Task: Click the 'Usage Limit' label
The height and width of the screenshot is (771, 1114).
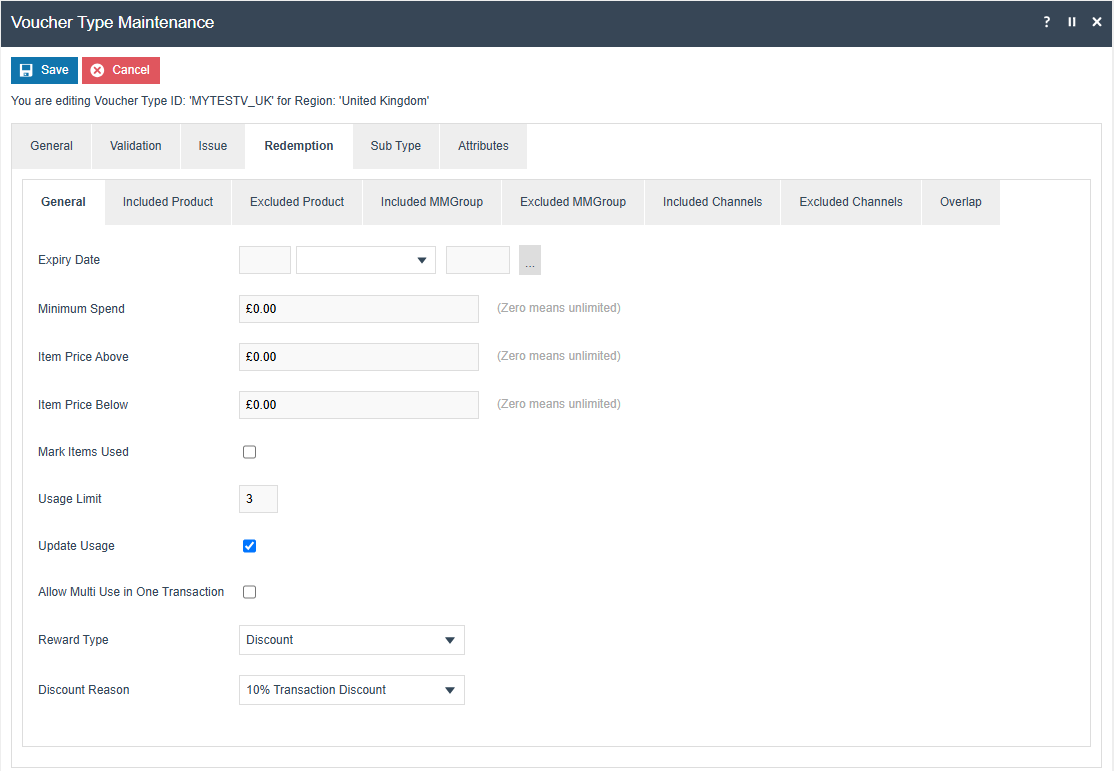Action: (70, 499)
